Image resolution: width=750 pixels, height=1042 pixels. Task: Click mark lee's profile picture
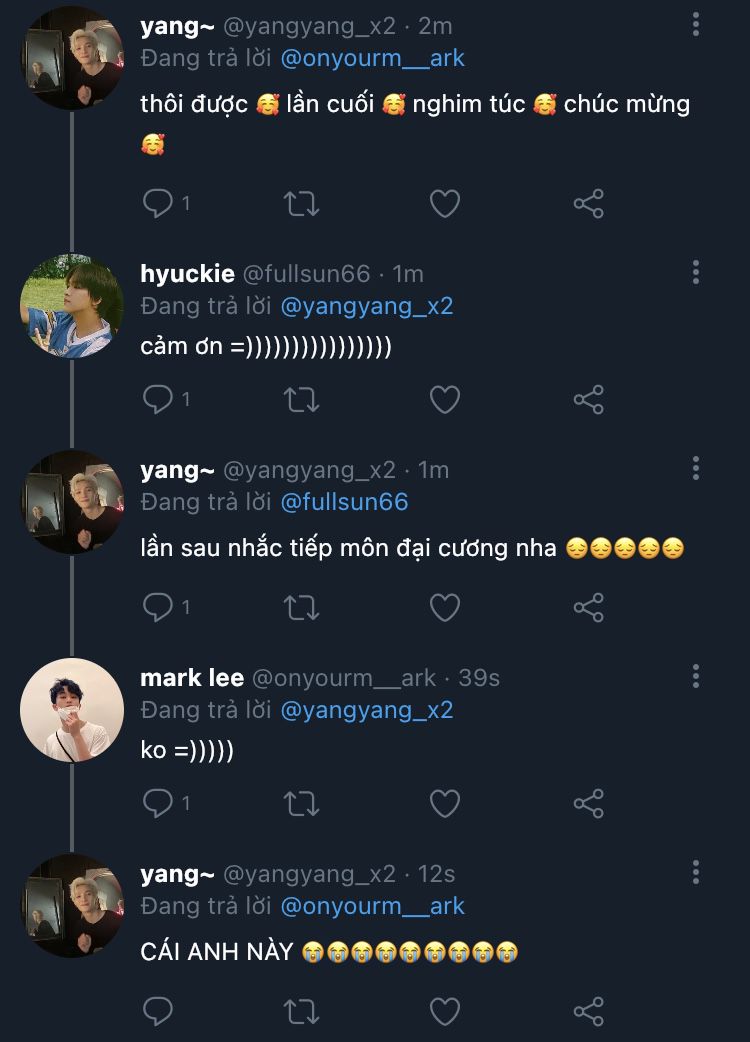(x=71, y=710)
